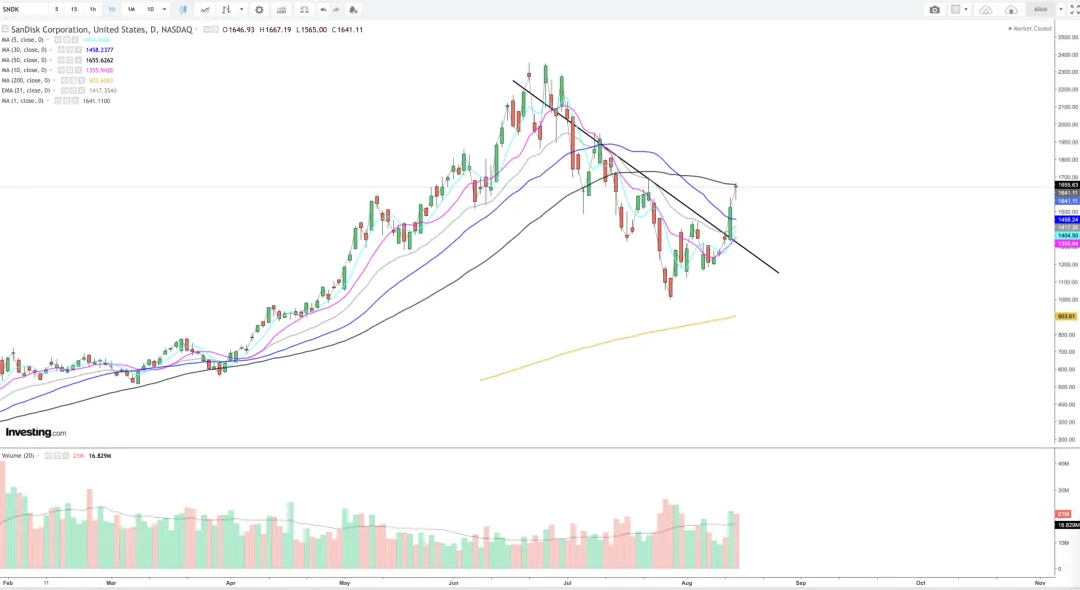Click the bars icon beside its dropdown arrow
The width and height of the screenshot is (1080, 590).
tap(226, 10)
